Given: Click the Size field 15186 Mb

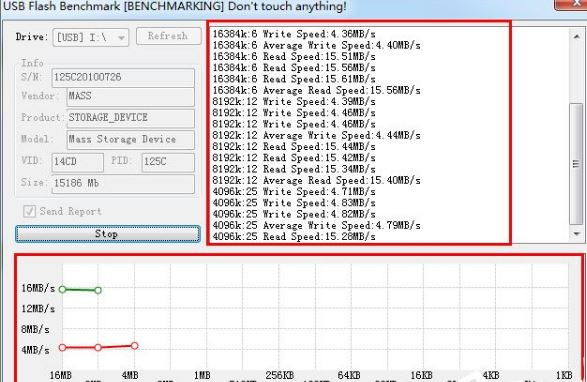Looking at the screenshot, I should coord(123,184).
